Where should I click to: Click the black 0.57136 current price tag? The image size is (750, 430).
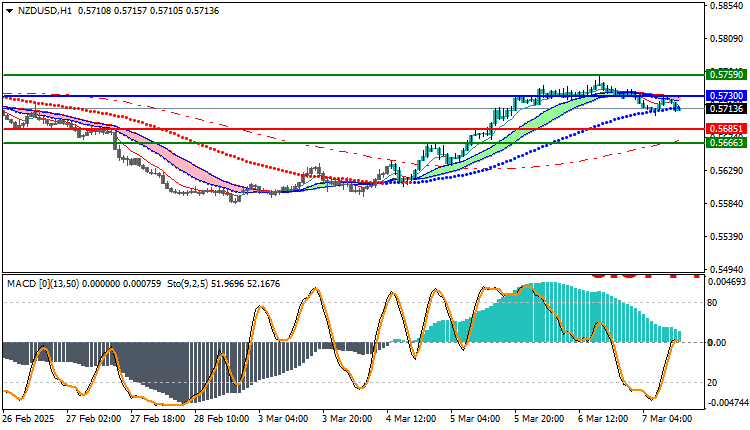point(726,109)
